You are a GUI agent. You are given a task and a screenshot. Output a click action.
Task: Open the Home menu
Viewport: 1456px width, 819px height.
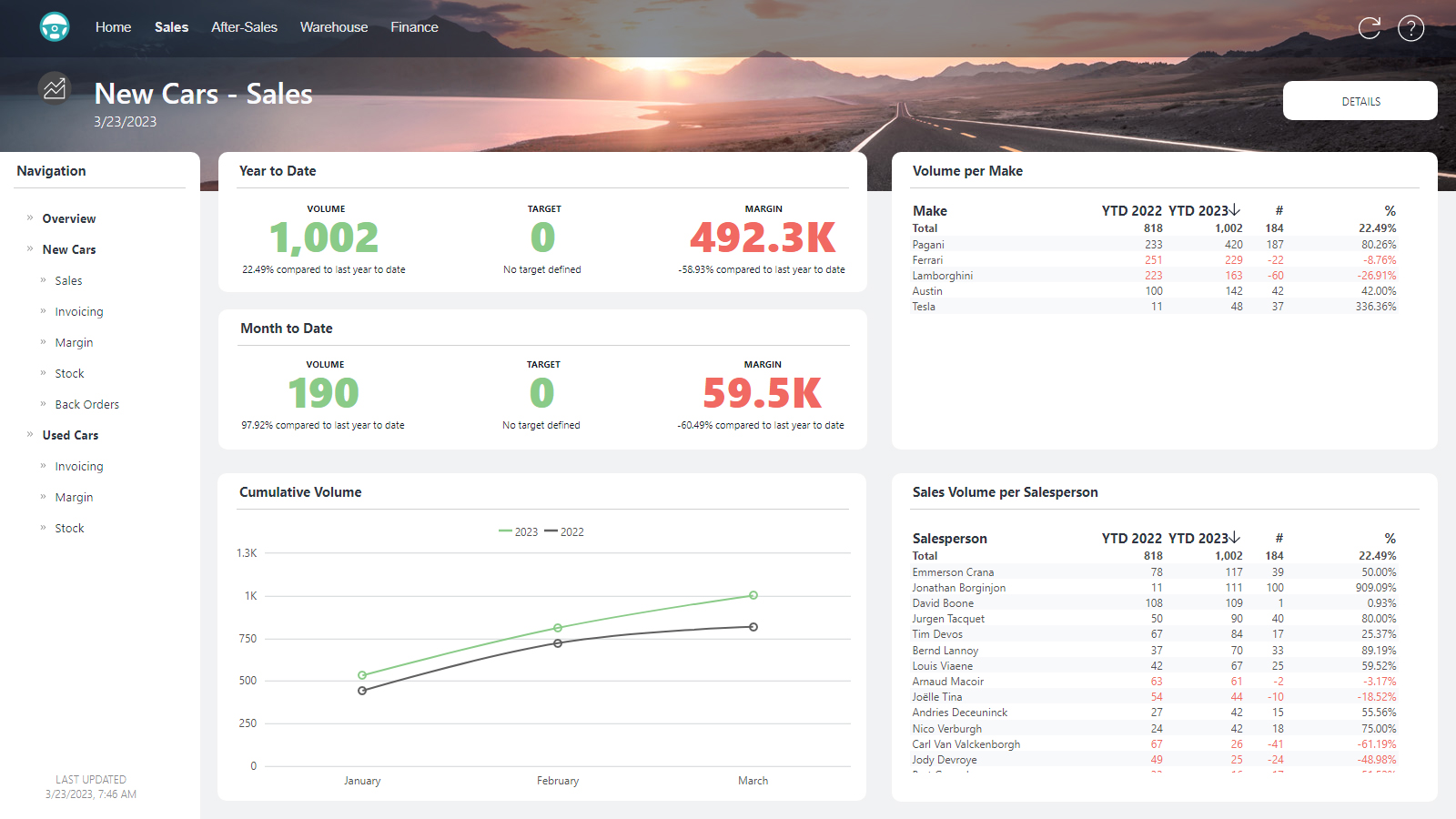tap(113, 27)
